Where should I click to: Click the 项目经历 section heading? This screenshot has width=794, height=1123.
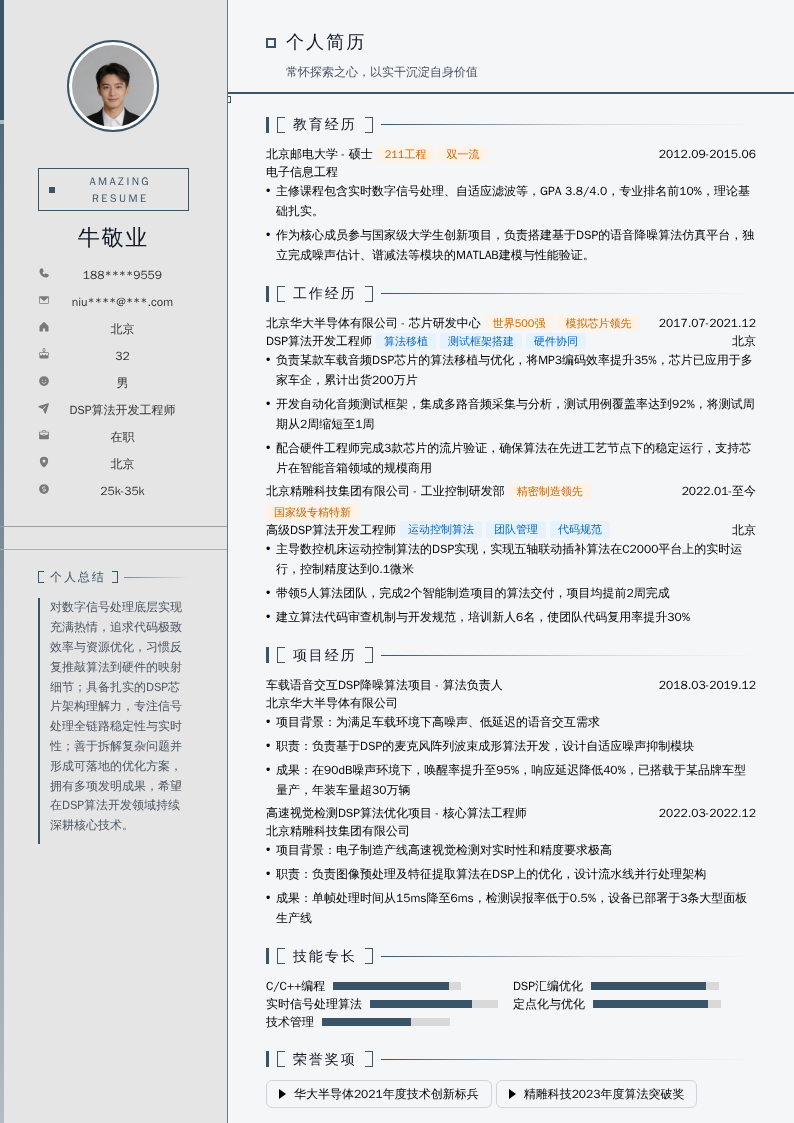324,655
